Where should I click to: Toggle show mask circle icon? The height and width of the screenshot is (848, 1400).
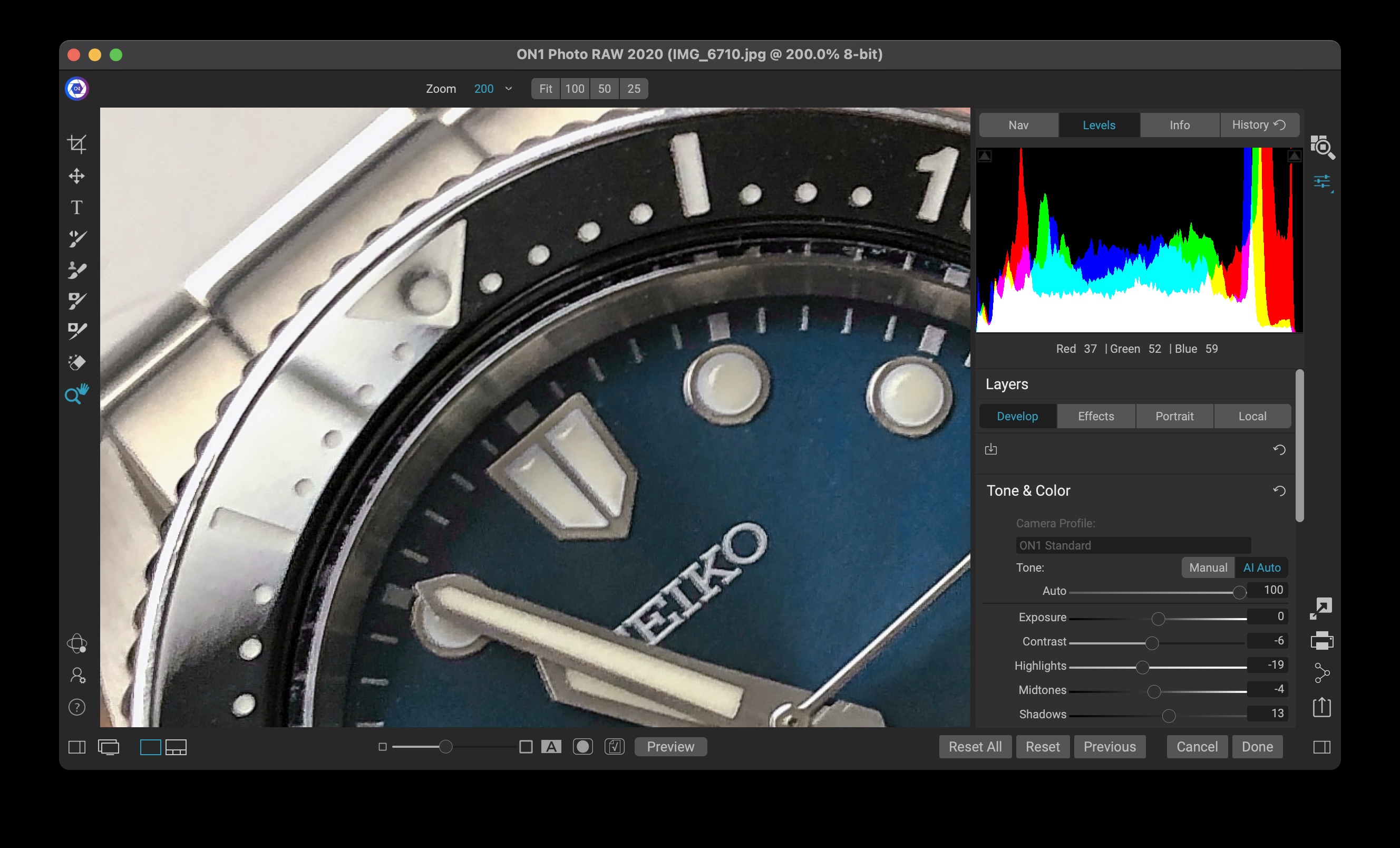pyautogui.click(x=582, y=747)
